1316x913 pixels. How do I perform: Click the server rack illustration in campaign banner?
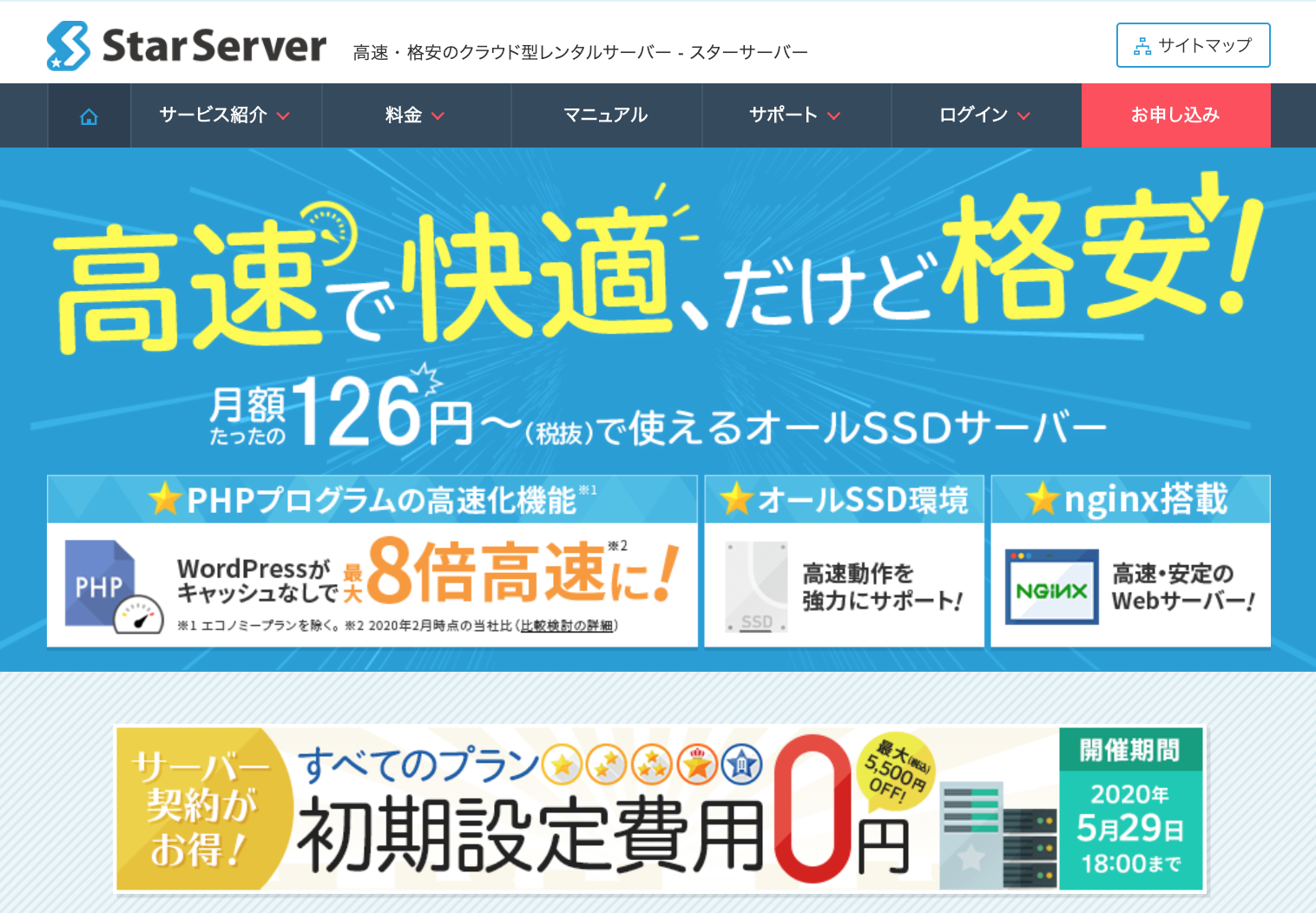(x=998, y=834)
